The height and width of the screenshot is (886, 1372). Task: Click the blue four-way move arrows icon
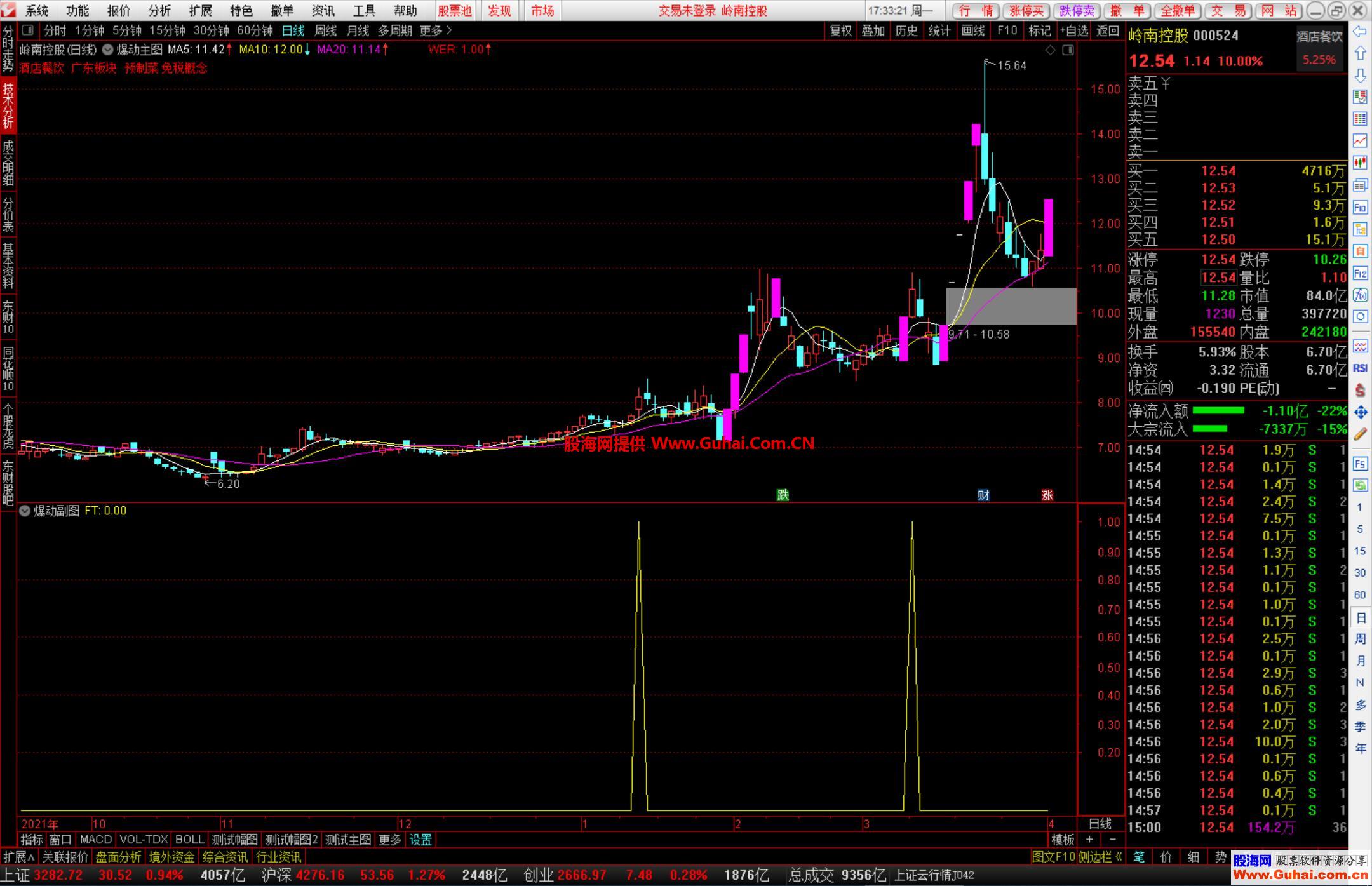1360,412
